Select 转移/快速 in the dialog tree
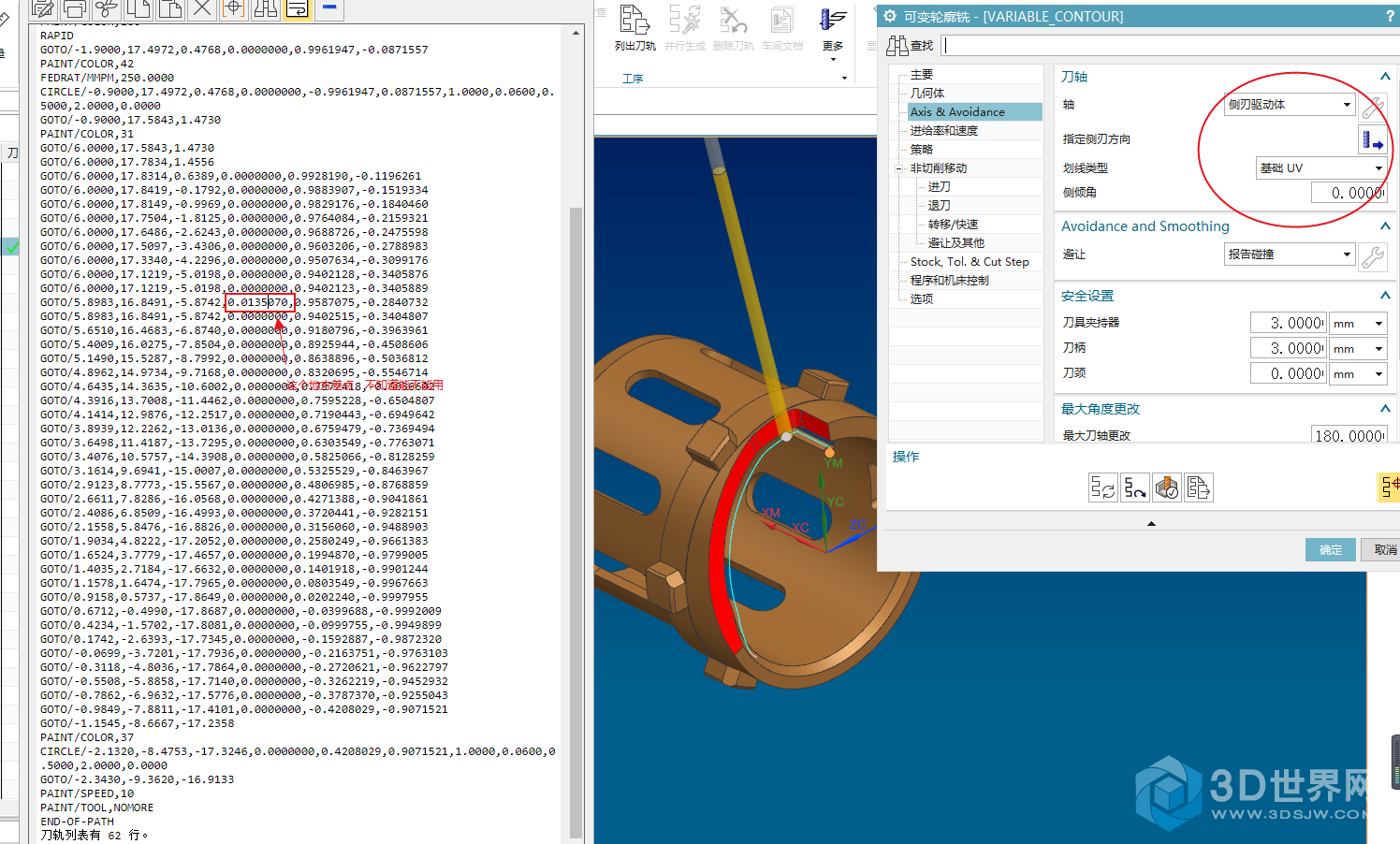 click(x=953, y=224)
